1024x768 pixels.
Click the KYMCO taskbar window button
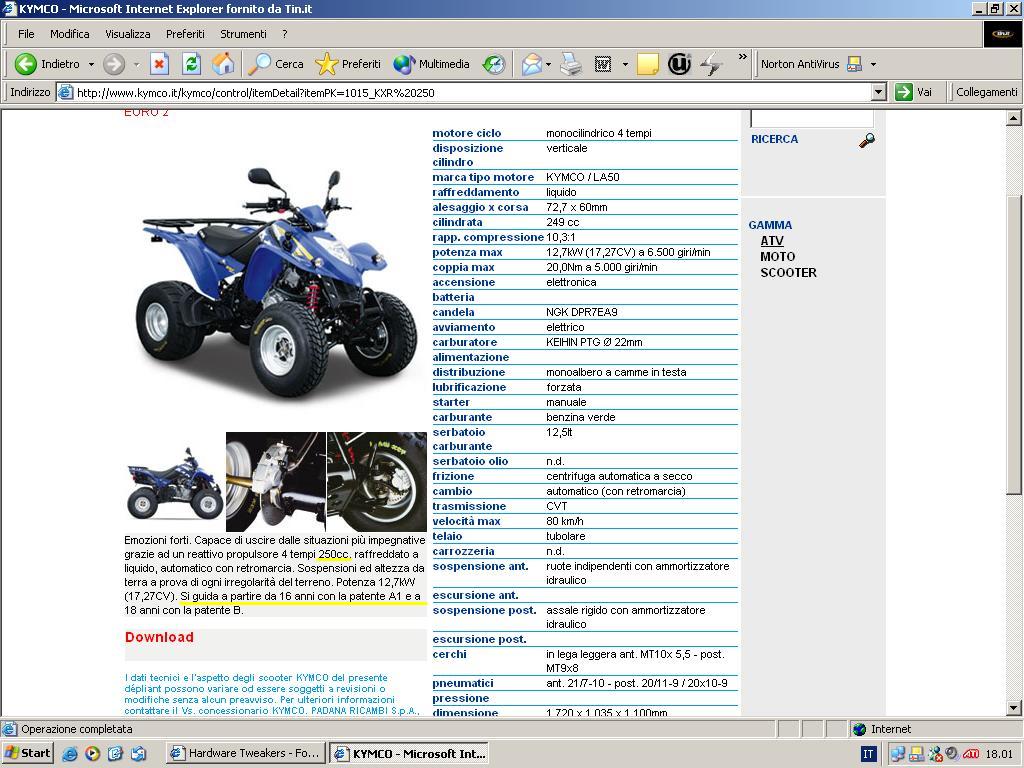(x=409, y=753)
